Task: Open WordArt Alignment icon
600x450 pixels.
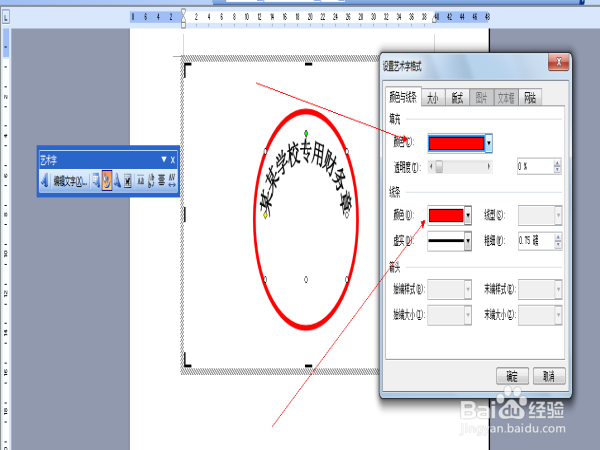Action: 161,181
